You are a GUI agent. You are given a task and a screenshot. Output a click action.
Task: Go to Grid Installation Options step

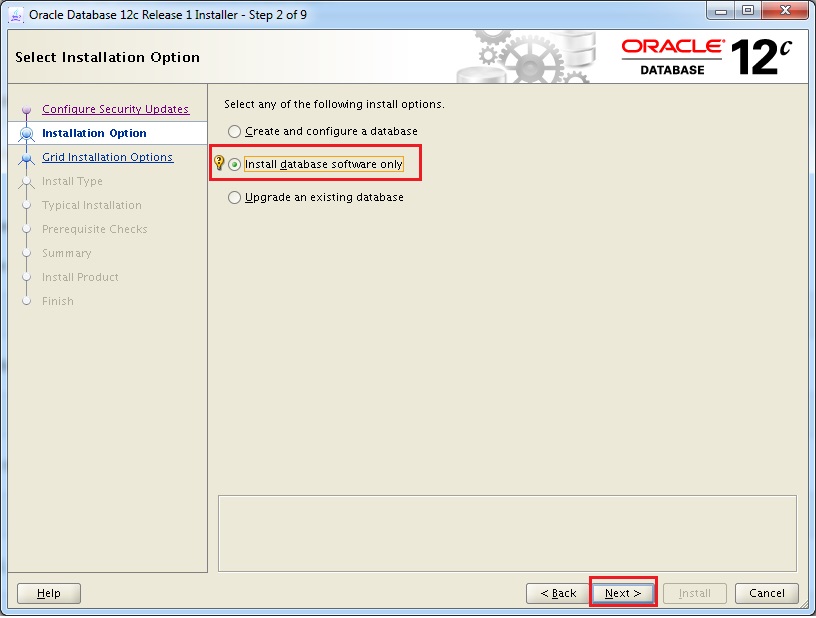pos(107,157)
